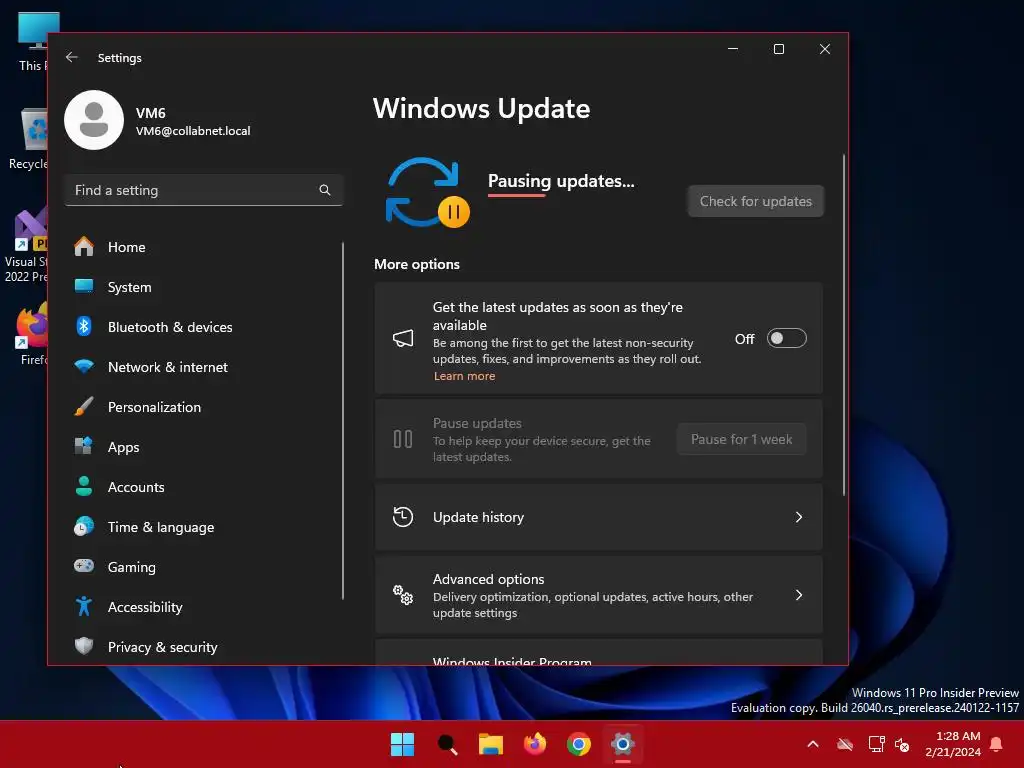Click Pause for 1 week button
1024x768 pixels.
tap(741, 439)
